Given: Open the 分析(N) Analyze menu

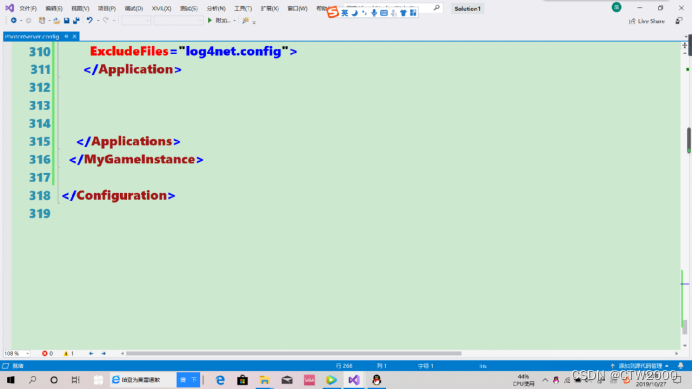Looking at the screenshot, I should (216, 8).
